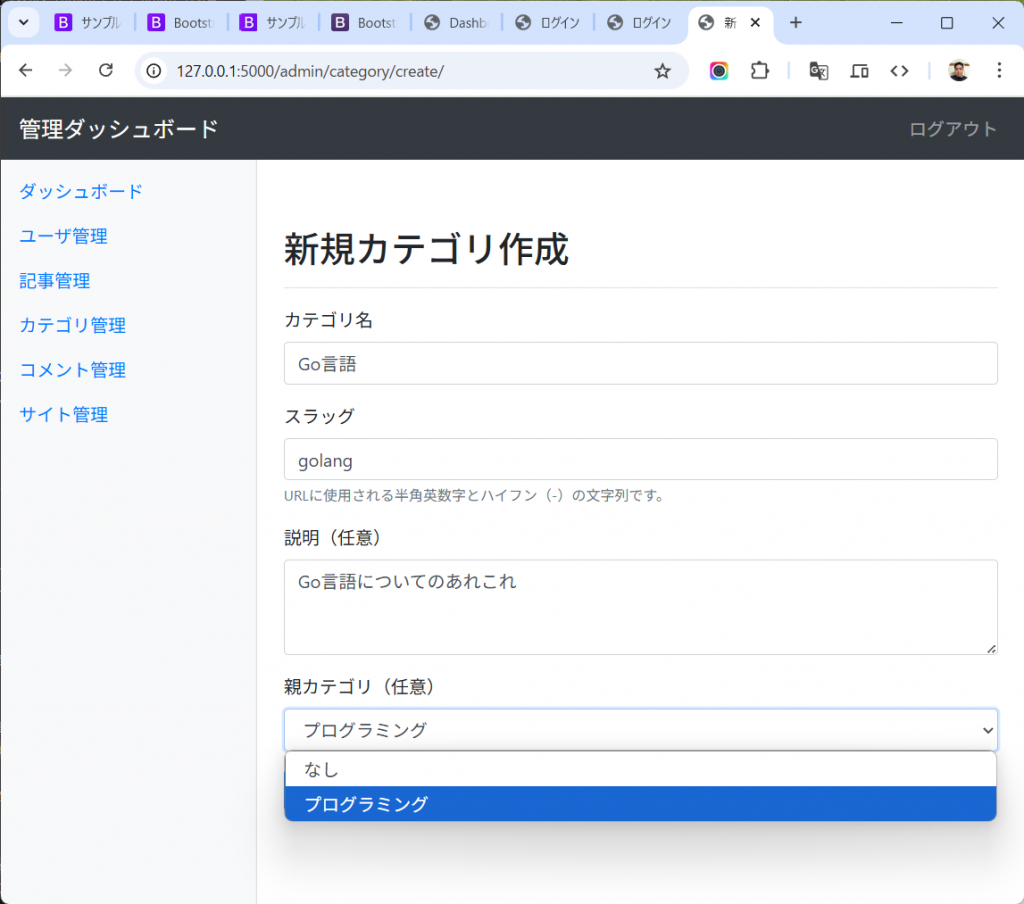Reload the current page
Image resolution: width=1024 pixels, height=904 pixels.
click(106, 71)
